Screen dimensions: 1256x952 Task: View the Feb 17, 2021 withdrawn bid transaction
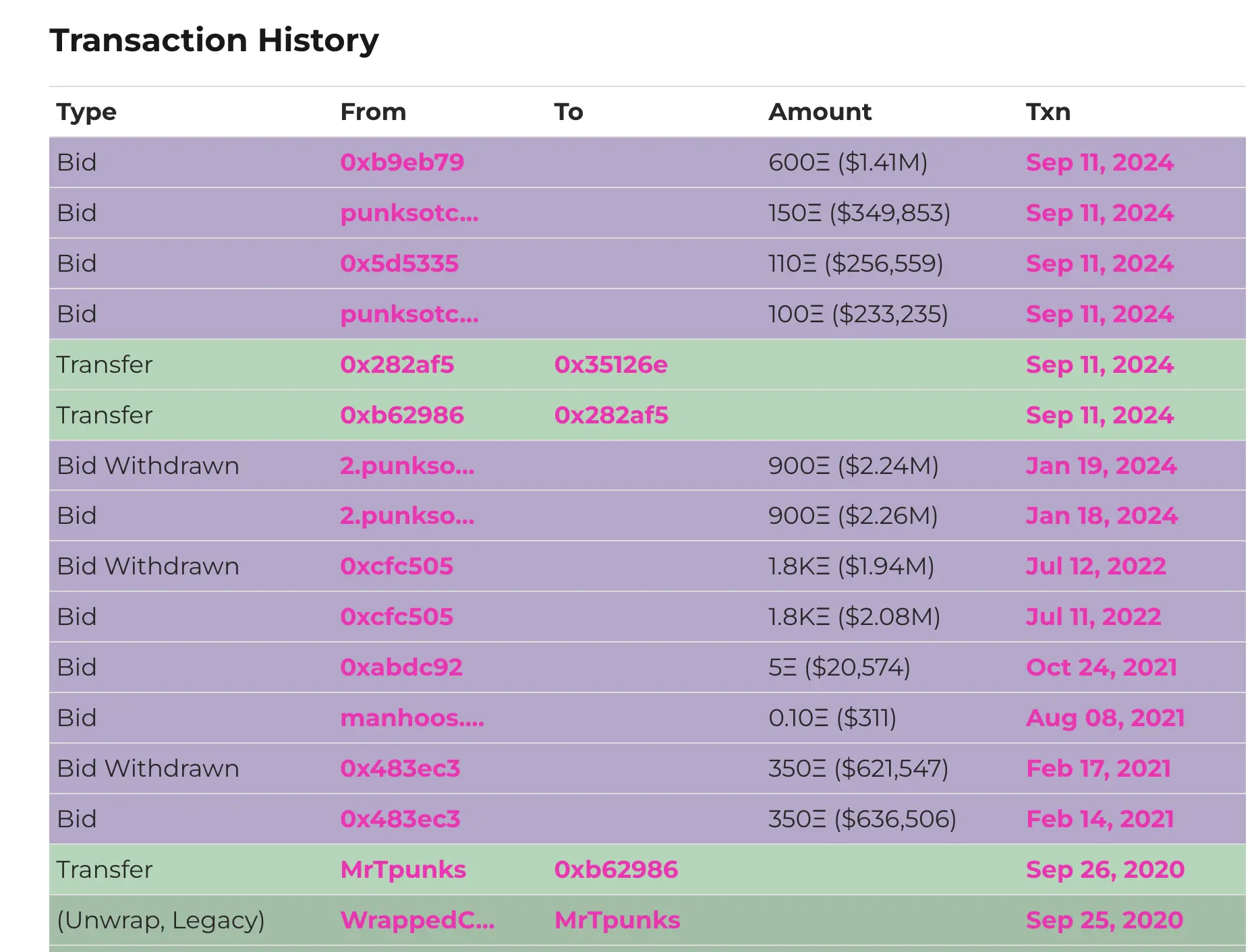(x=1098, y=769)
